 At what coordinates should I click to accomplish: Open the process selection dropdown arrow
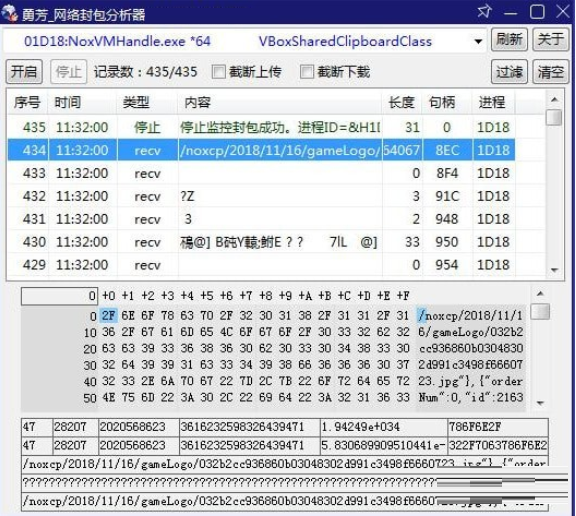pyautogui.click(x=478, y=41)
